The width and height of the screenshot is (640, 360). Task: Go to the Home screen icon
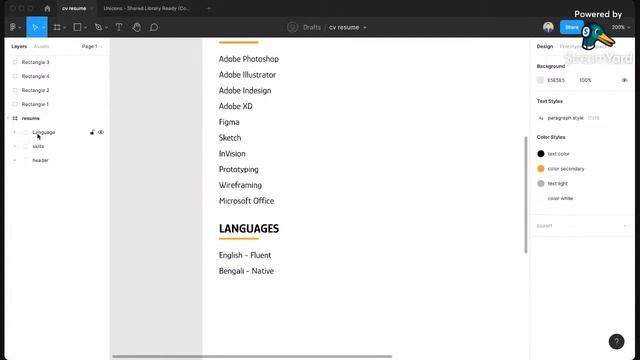pyautogui.click(x=47, y=8)
